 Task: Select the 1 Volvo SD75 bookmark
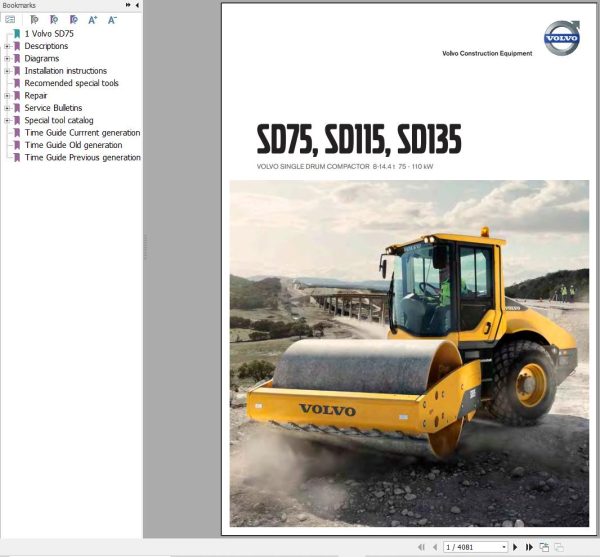pyautogui.click(x=49, y=34)
